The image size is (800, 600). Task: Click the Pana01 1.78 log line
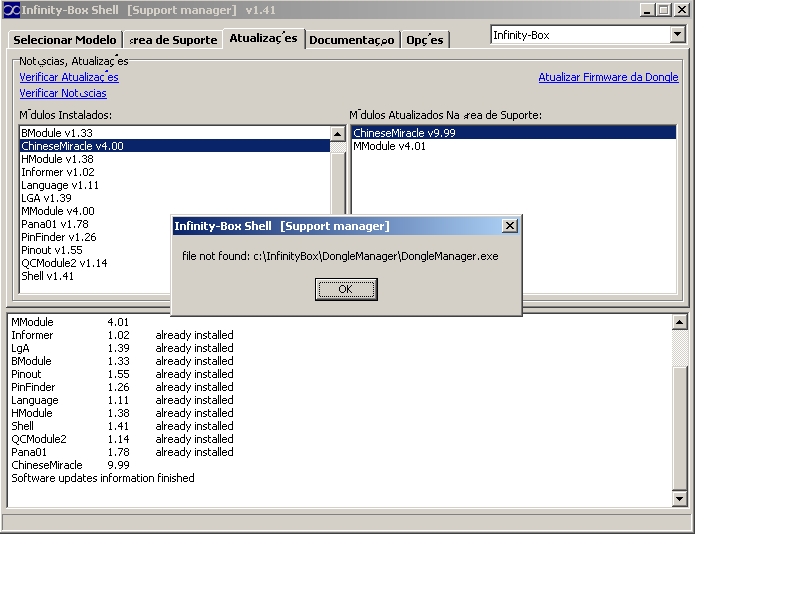[x=122, y=452]
